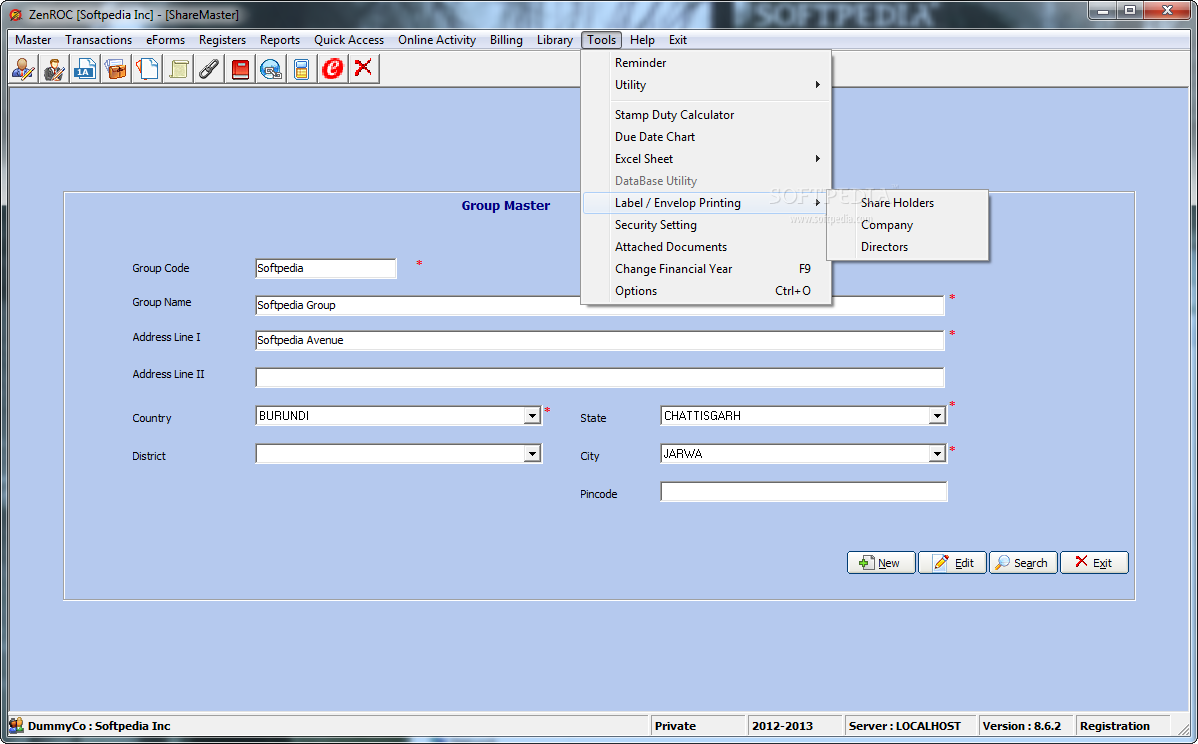
Task: Select Directors label printing
Action: pos(908,247)
